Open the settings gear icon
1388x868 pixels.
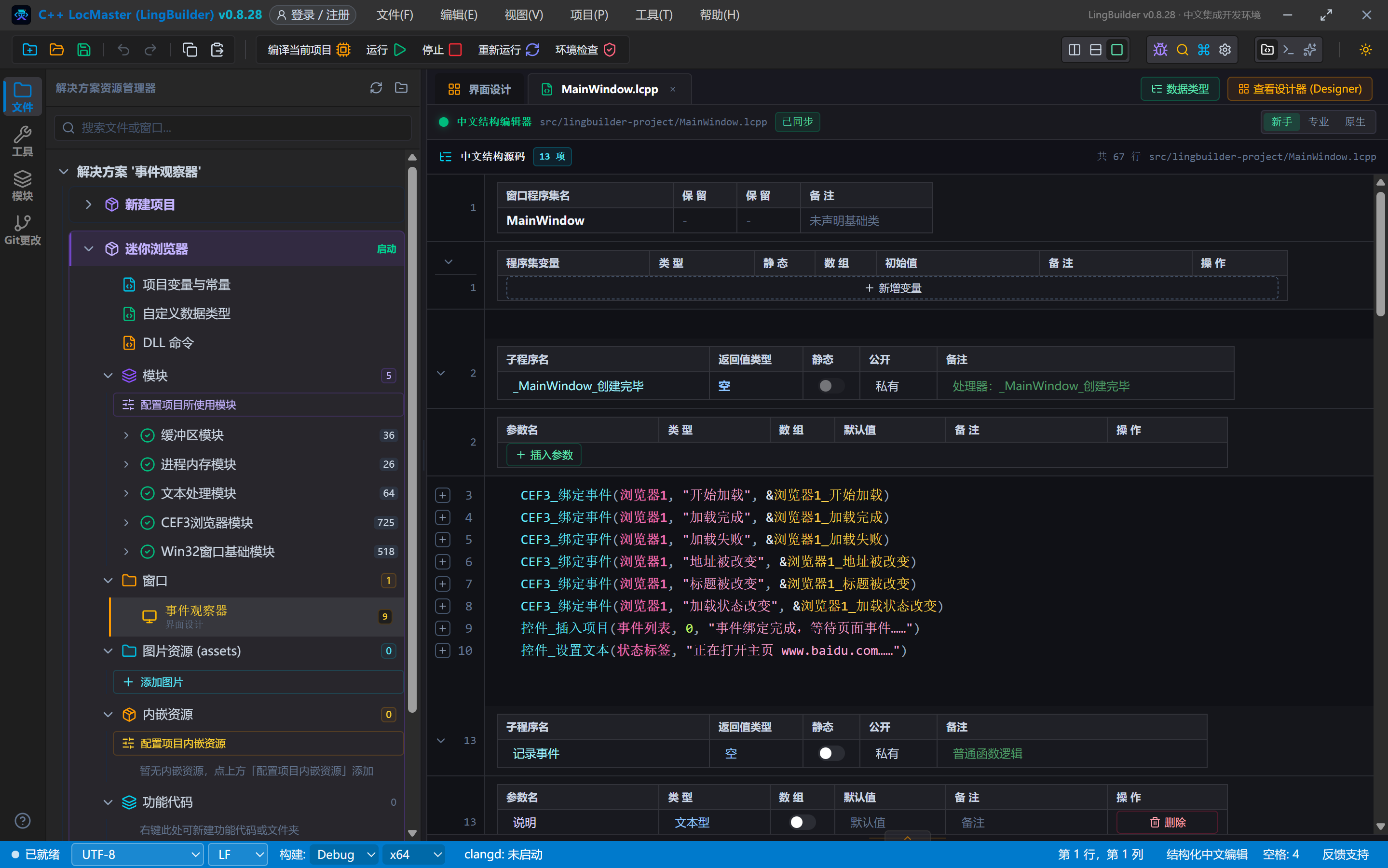pos(1225,50)
